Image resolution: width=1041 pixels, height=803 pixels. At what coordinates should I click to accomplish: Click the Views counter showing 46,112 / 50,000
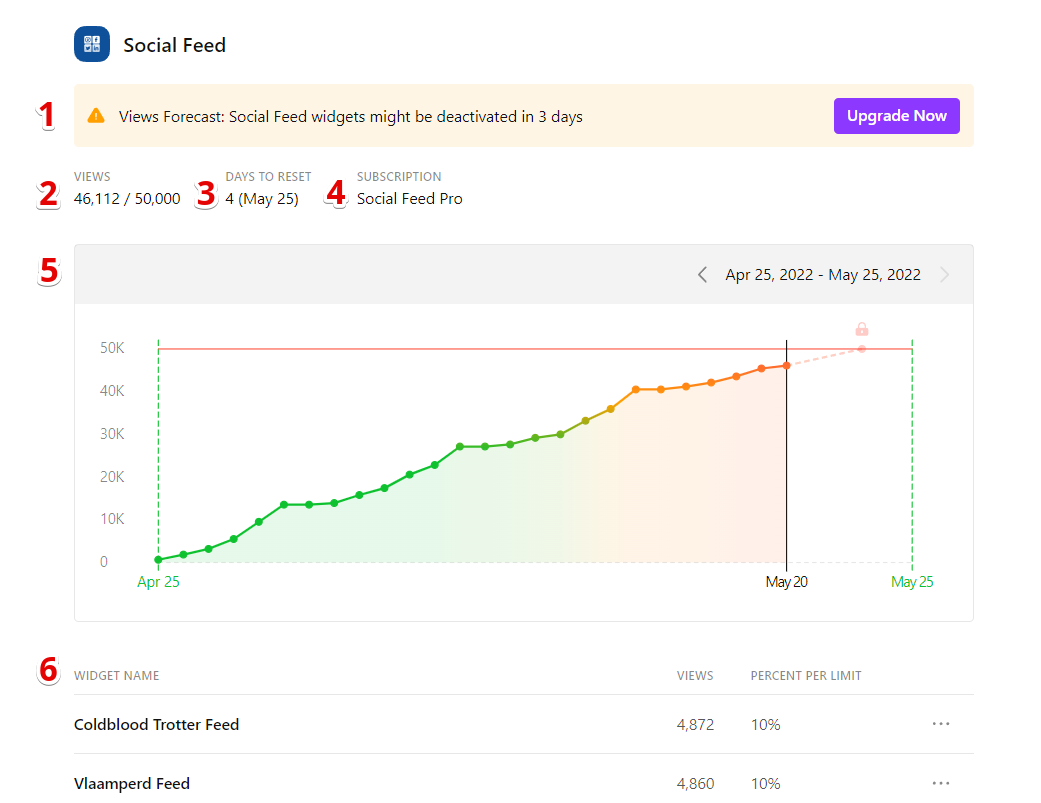[x=127, y=198]
